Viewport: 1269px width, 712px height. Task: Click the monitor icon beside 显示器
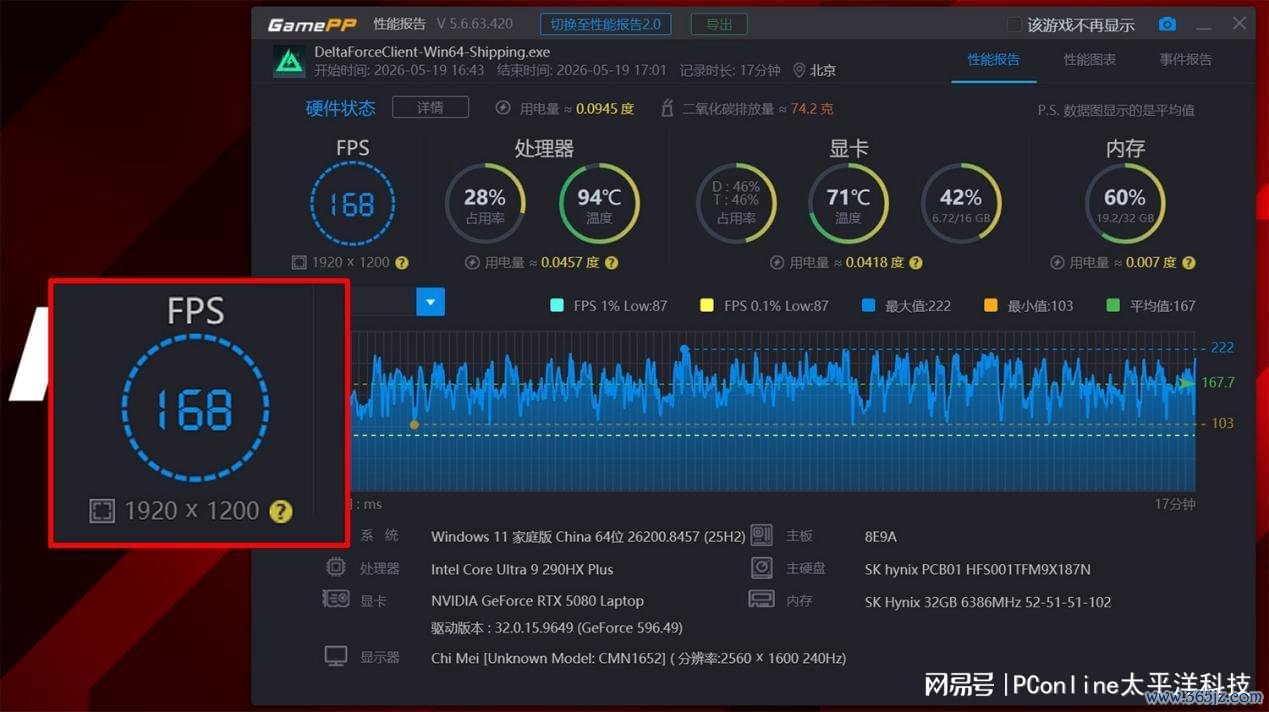(336, 657)
